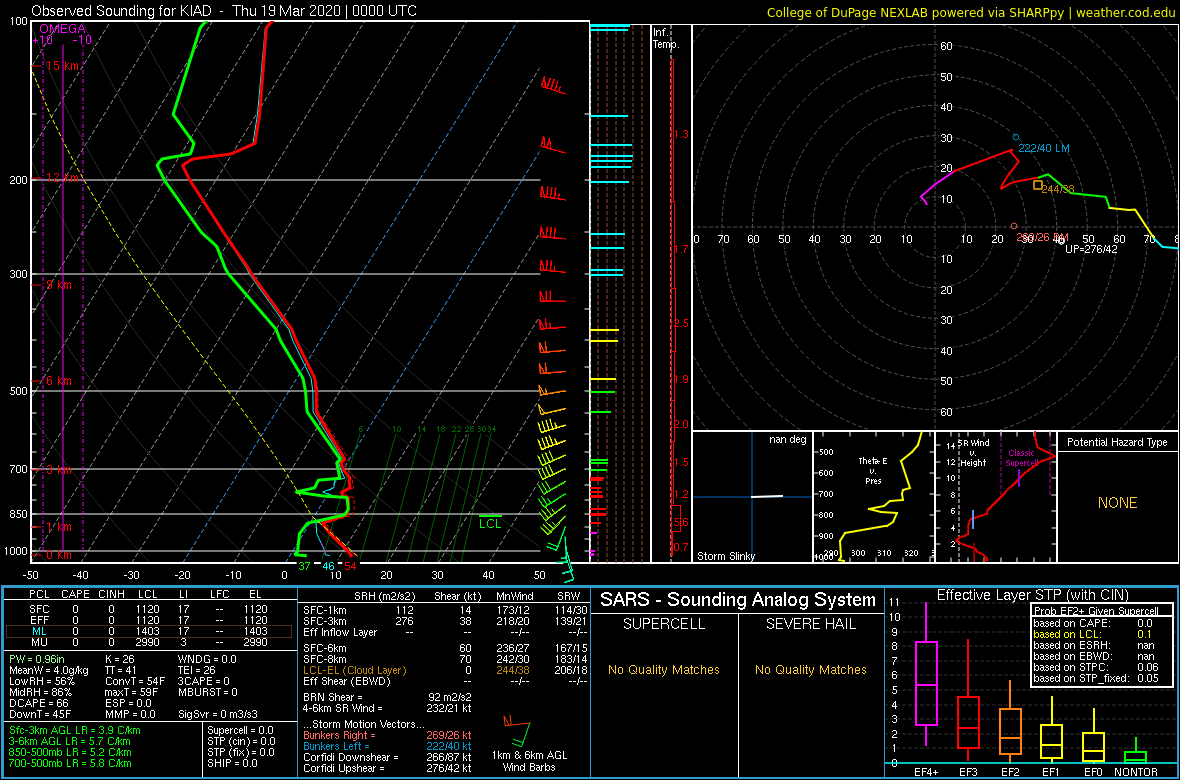Click the yellow EF1 box plot

click(1052, 741)
